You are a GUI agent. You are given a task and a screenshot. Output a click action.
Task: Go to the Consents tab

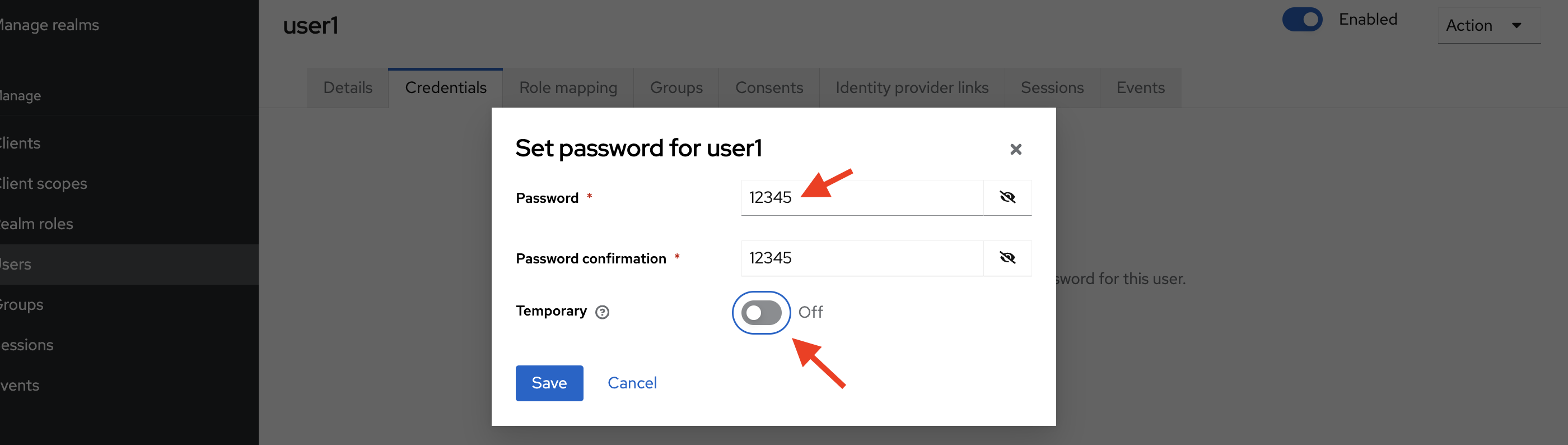(x=769, y=88)
